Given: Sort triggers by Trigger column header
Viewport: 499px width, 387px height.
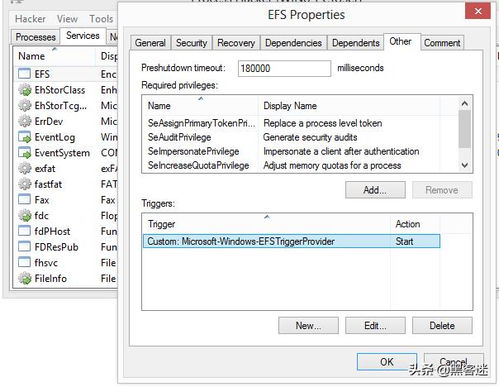Looking at the screenshot, I should 267,224.
